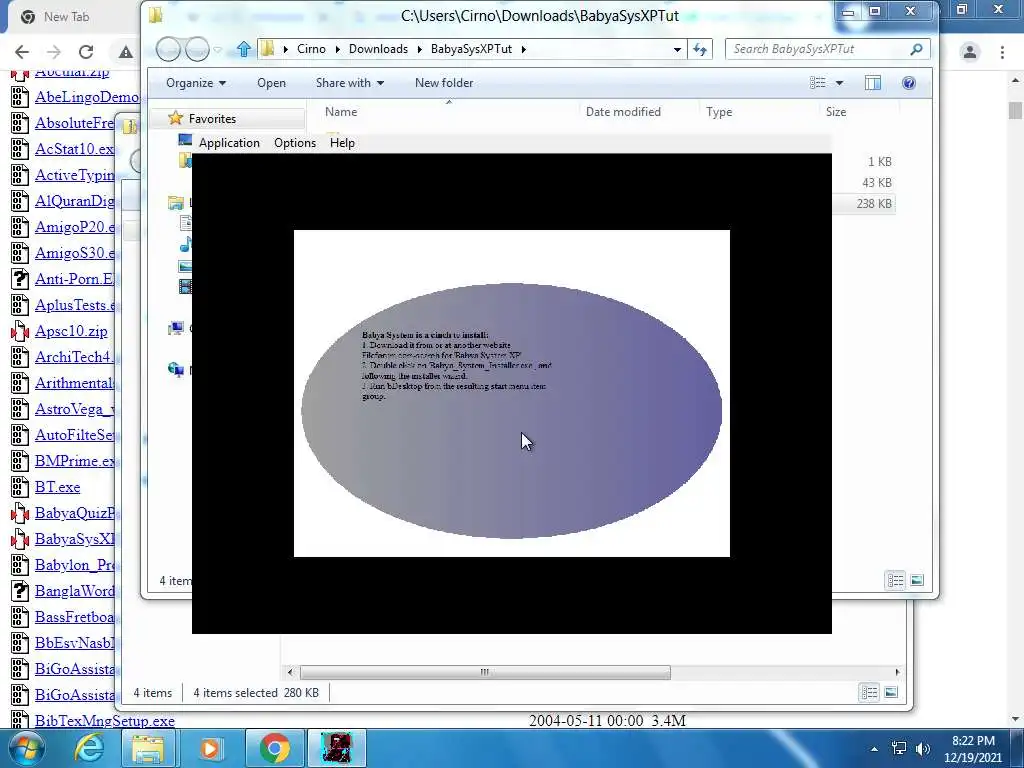This screenshot has width=1024, height=768.
Task: Open Windows Explorer from taskbar
Action: [x=148, y=748]
